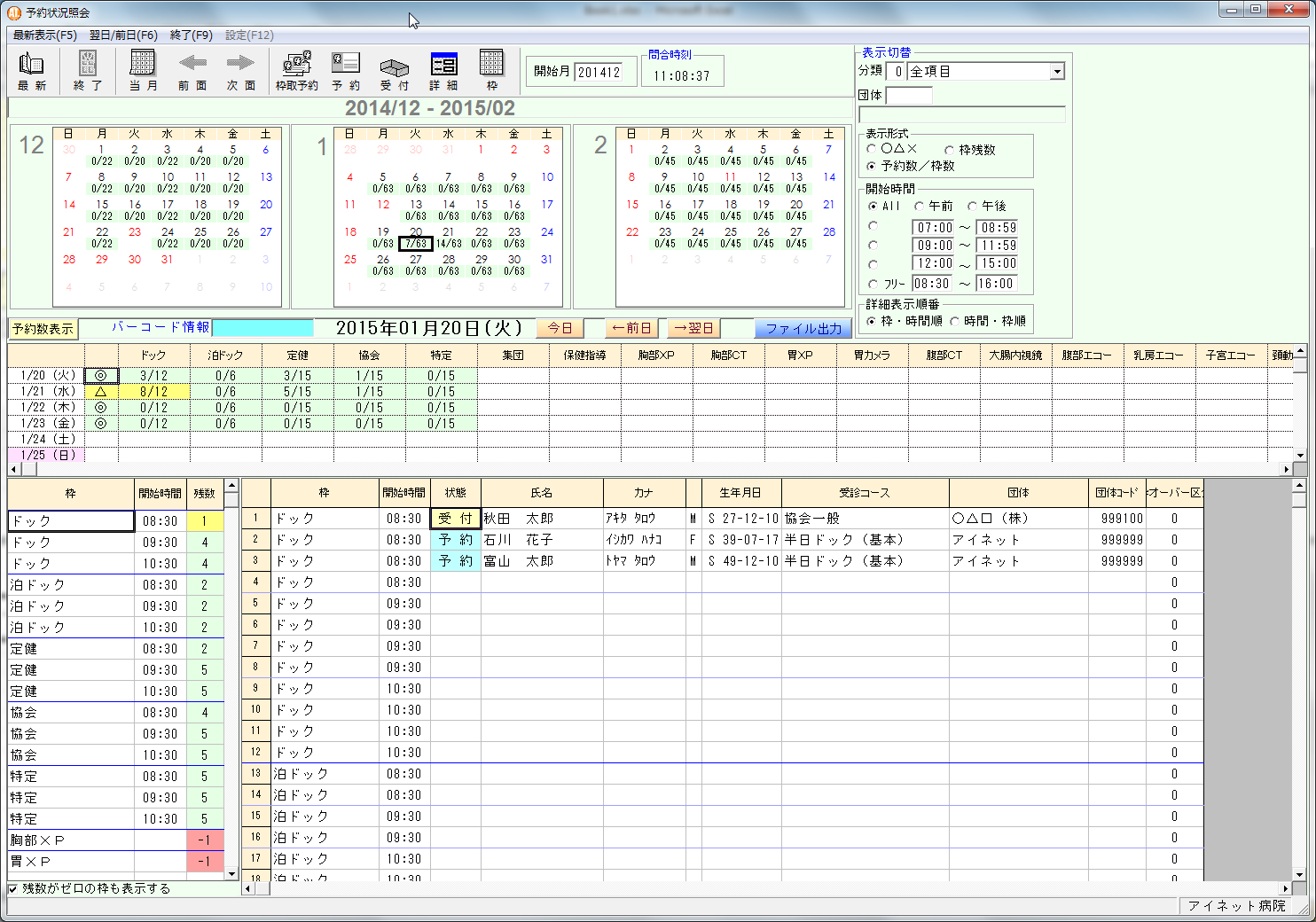Click December 22 on the calendar
The height and width of the screenshot is (922, 1316).
click(x=102, y=238)
